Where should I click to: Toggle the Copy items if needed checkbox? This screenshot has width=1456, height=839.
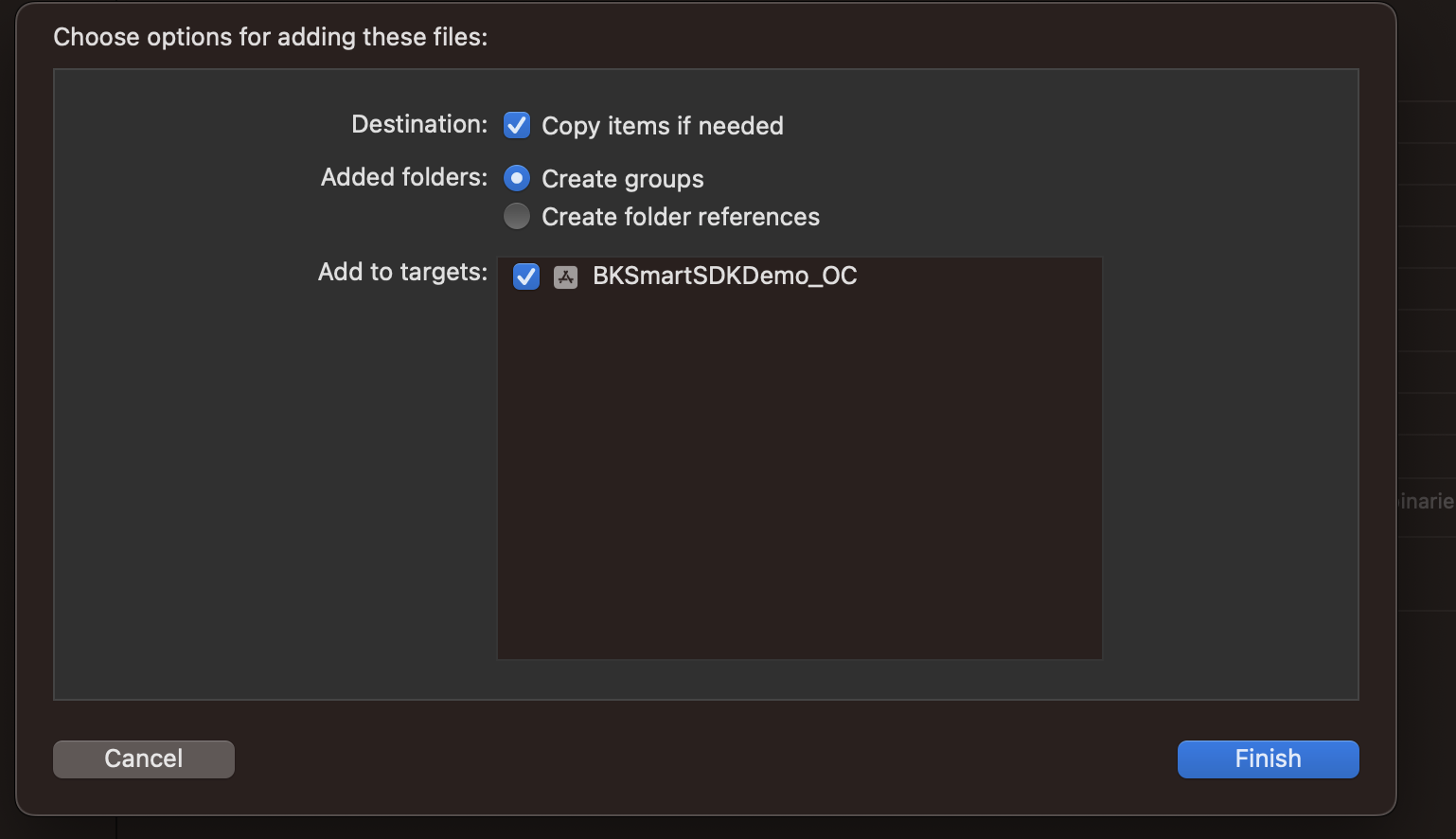(x=517, y=125)
